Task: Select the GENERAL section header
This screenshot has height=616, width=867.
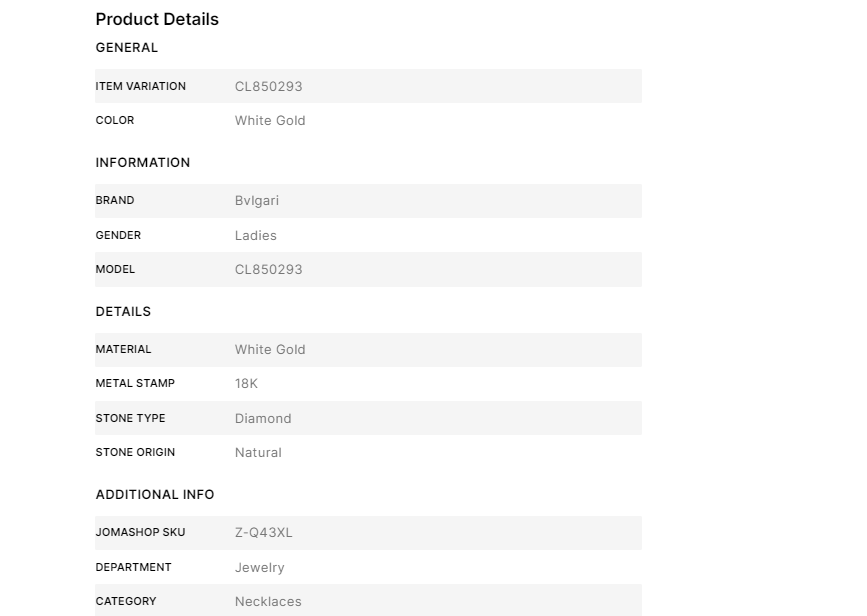Action: pos(127,48)
